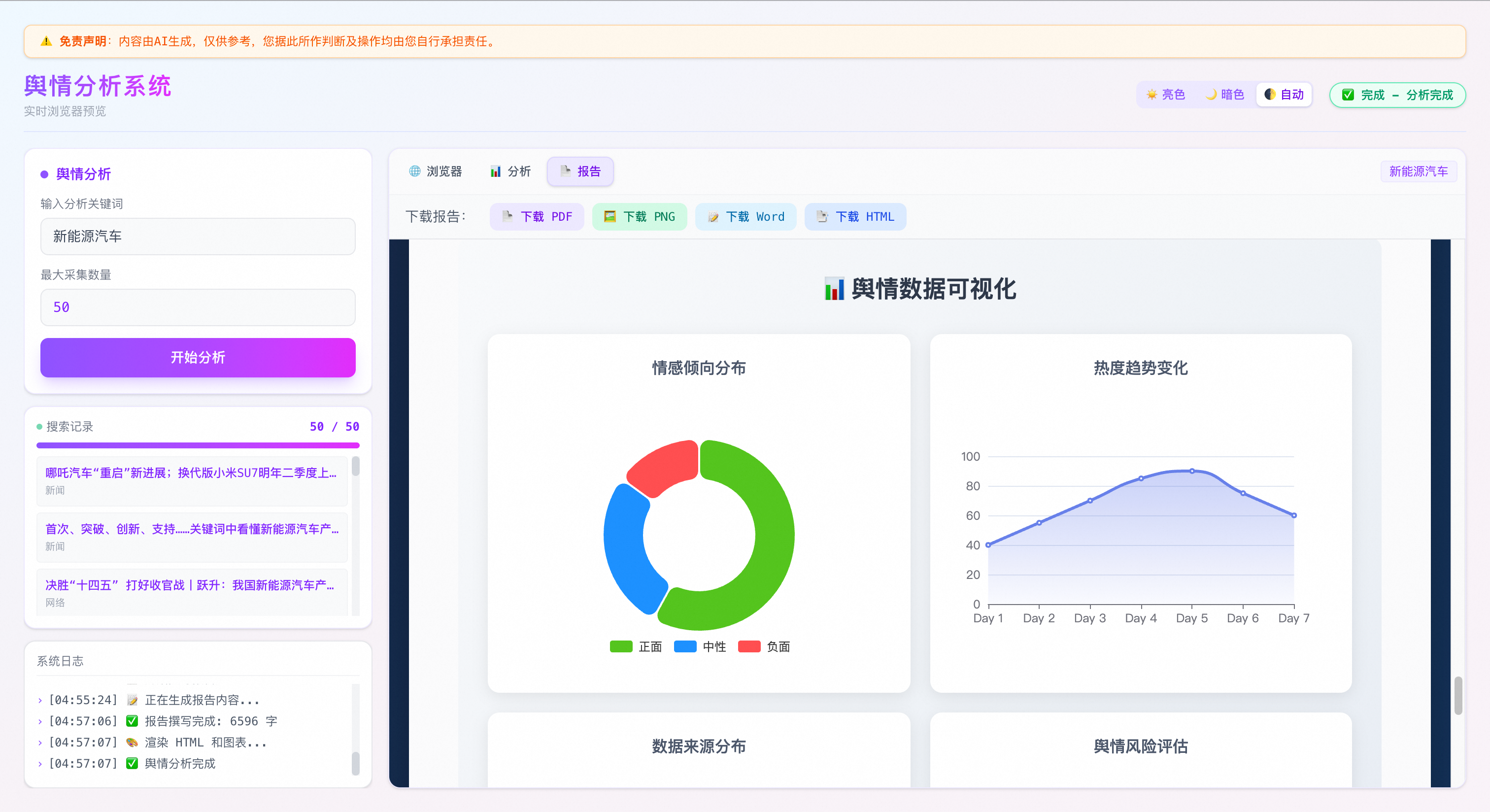1490x812 pixels.
Task: Click the 系统日志 panel heading
Action: point(60,662)
